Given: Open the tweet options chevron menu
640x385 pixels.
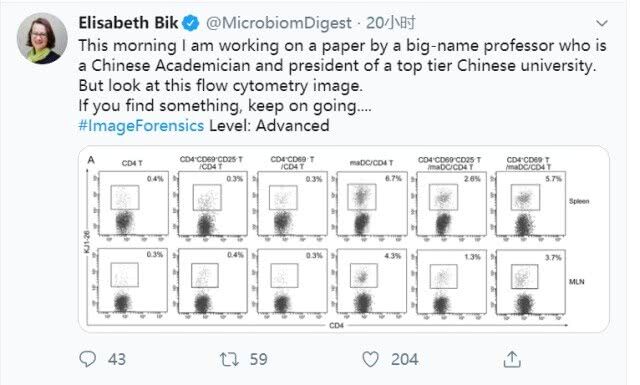Looking at the screenshot, I should [602, 23].
